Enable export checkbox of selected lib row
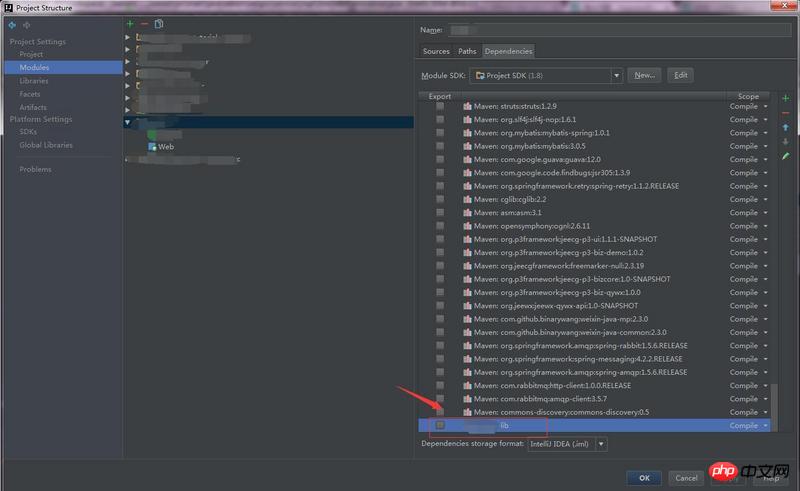This screenshot has height=491, width=800. coord(440,425)
